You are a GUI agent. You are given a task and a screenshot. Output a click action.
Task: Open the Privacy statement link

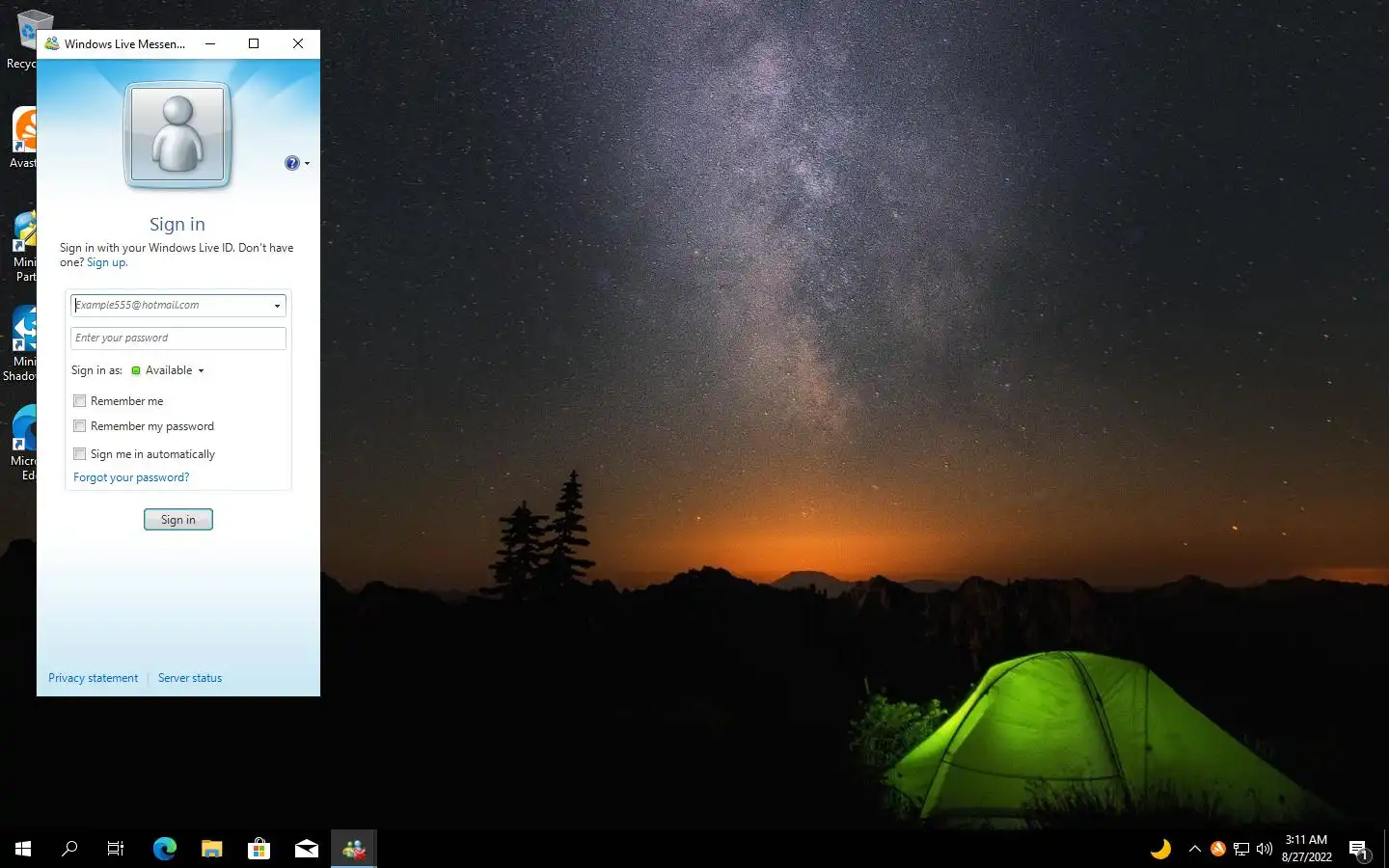[x=94, y=678]
